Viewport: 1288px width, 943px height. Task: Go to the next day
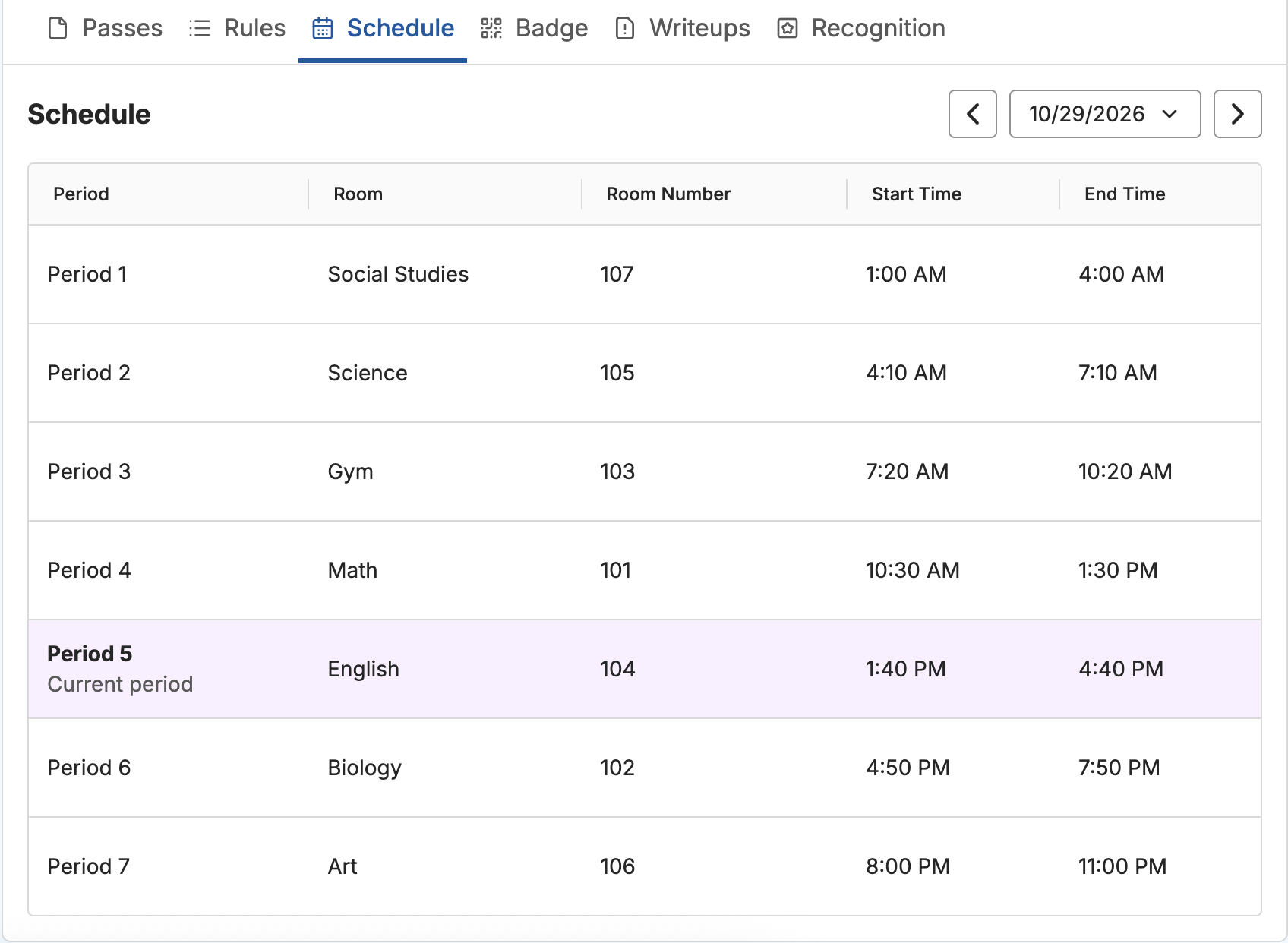pos(1238,114)
